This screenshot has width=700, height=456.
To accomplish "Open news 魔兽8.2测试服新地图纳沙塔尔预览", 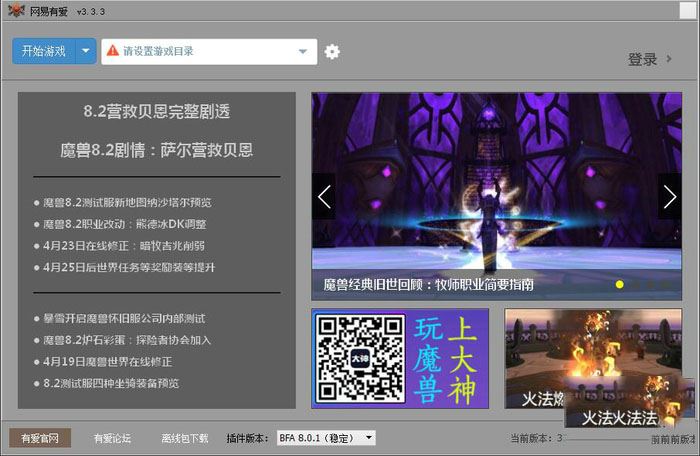I will pyautogui.click(x=127, y=202).
